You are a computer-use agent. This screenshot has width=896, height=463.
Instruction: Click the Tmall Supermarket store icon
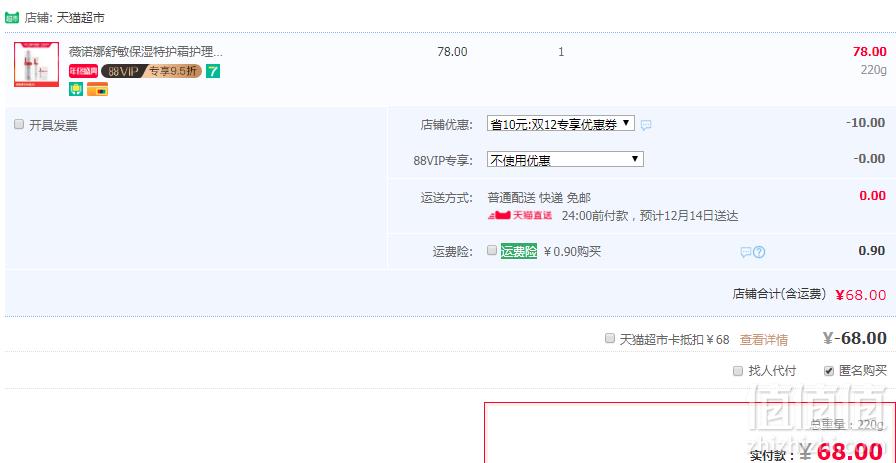(x=12, y=18)
